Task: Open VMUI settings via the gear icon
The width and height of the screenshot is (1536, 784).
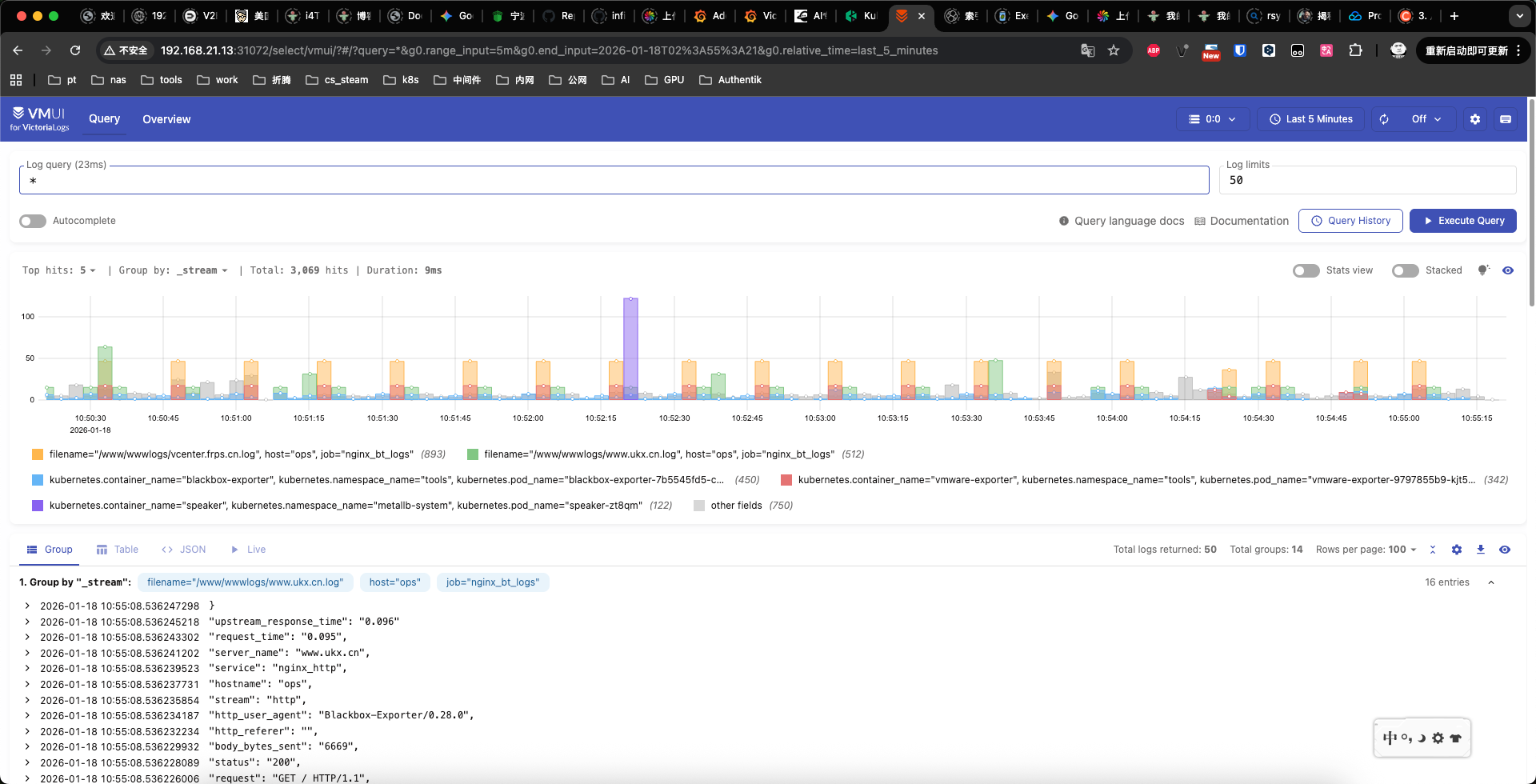Action: click(1475, 118)
